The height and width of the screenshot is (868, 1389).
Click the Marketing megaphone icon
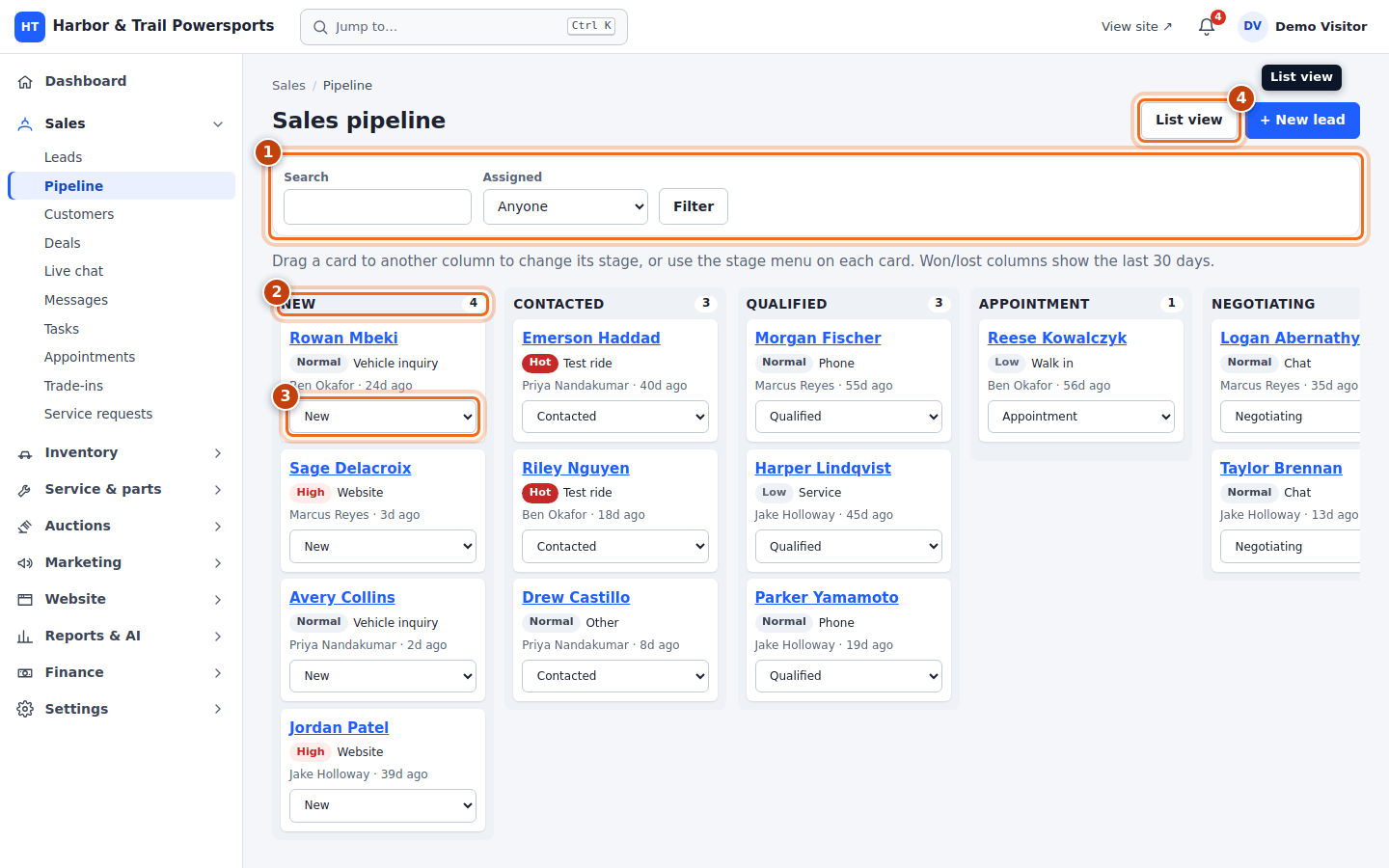pyautogui.click(x=25, y=563)
